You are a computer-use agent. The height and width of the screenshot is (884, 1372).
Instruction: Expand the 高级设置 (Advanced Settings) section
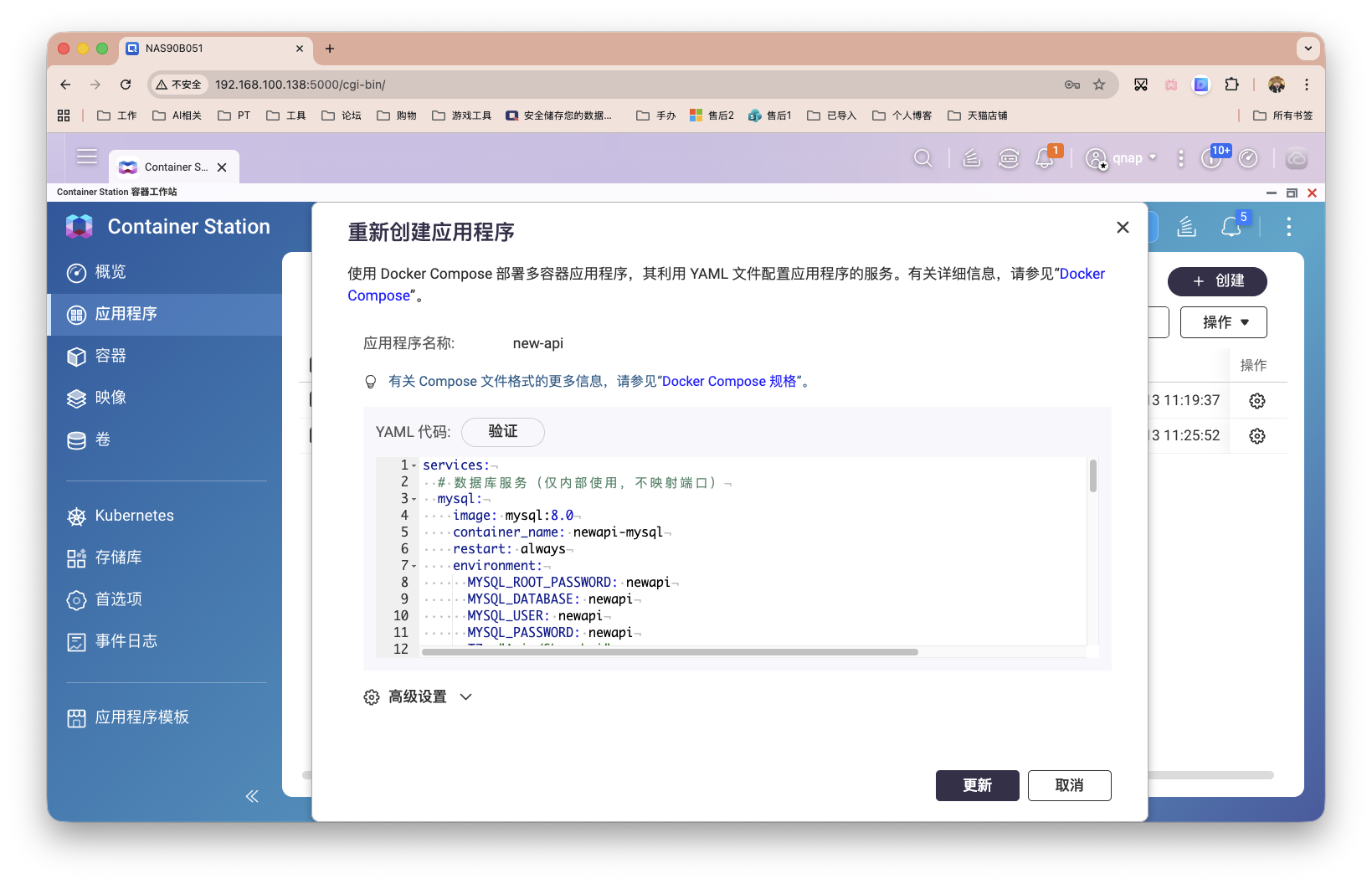(419, 696)
